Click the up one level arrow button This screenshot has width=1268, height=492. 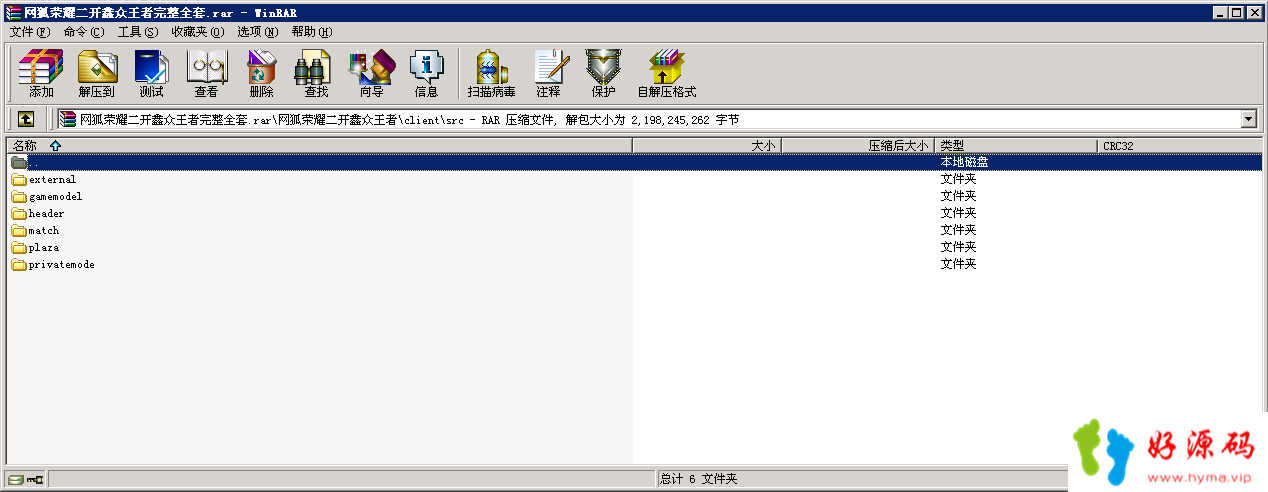coord(26,119)
